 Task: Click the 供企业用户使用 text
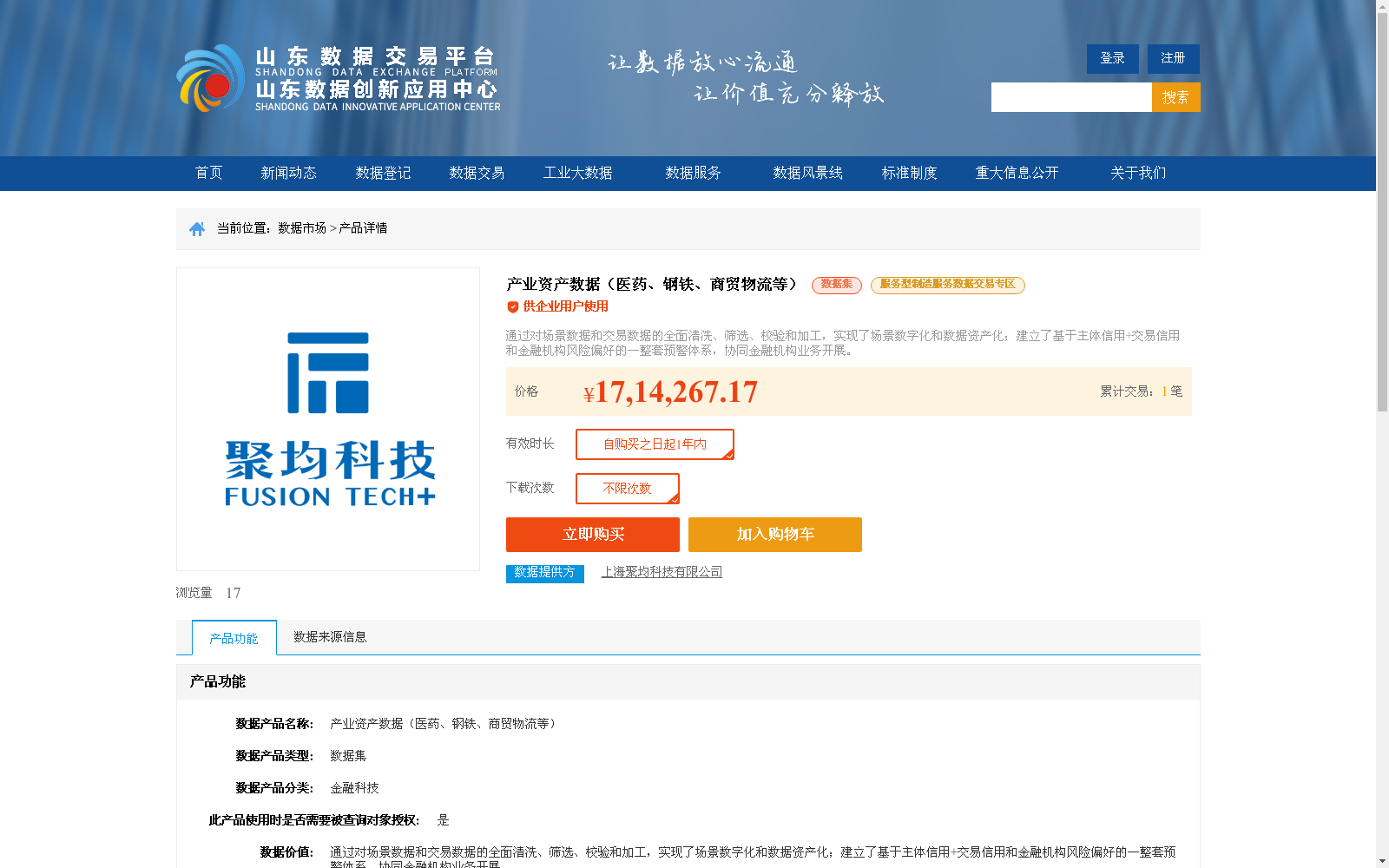[x=565, y=306]
